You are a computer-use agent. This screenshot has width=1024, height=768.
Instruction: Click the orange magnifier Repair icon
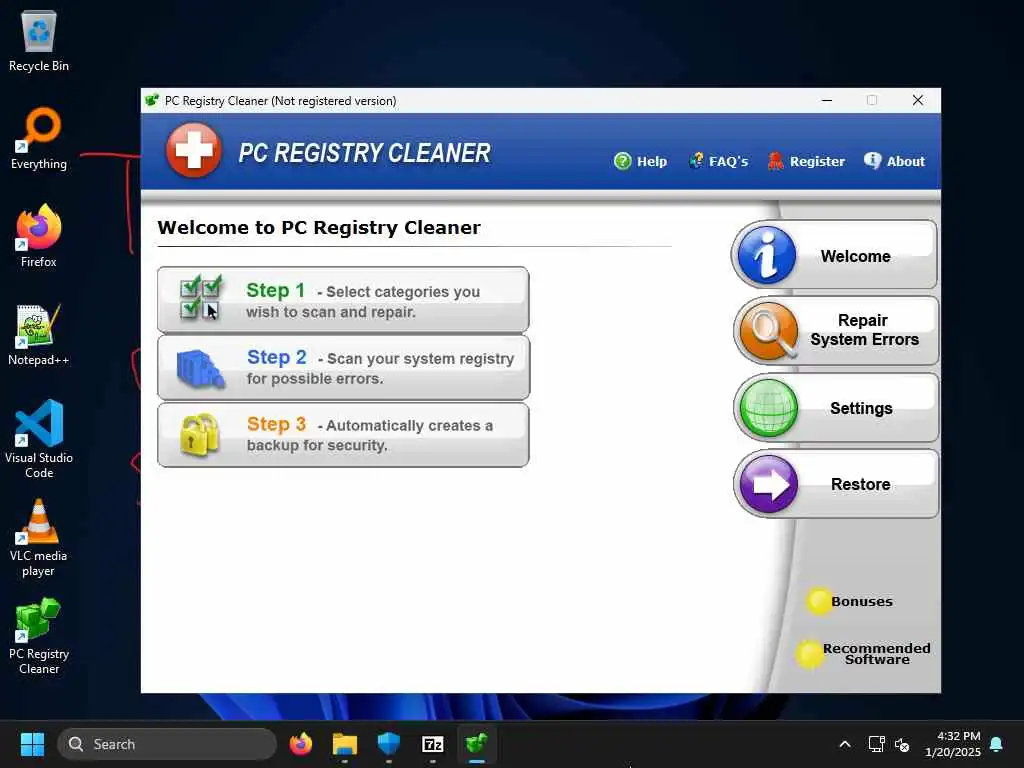pos(769,331)
